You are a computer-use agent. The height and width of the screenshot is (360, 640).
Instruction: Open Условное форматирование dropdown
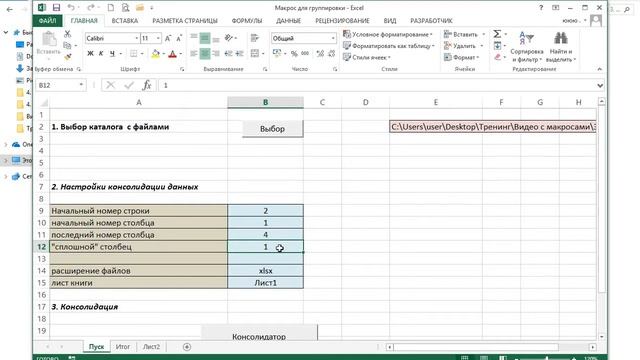click(x=387, y=34)
